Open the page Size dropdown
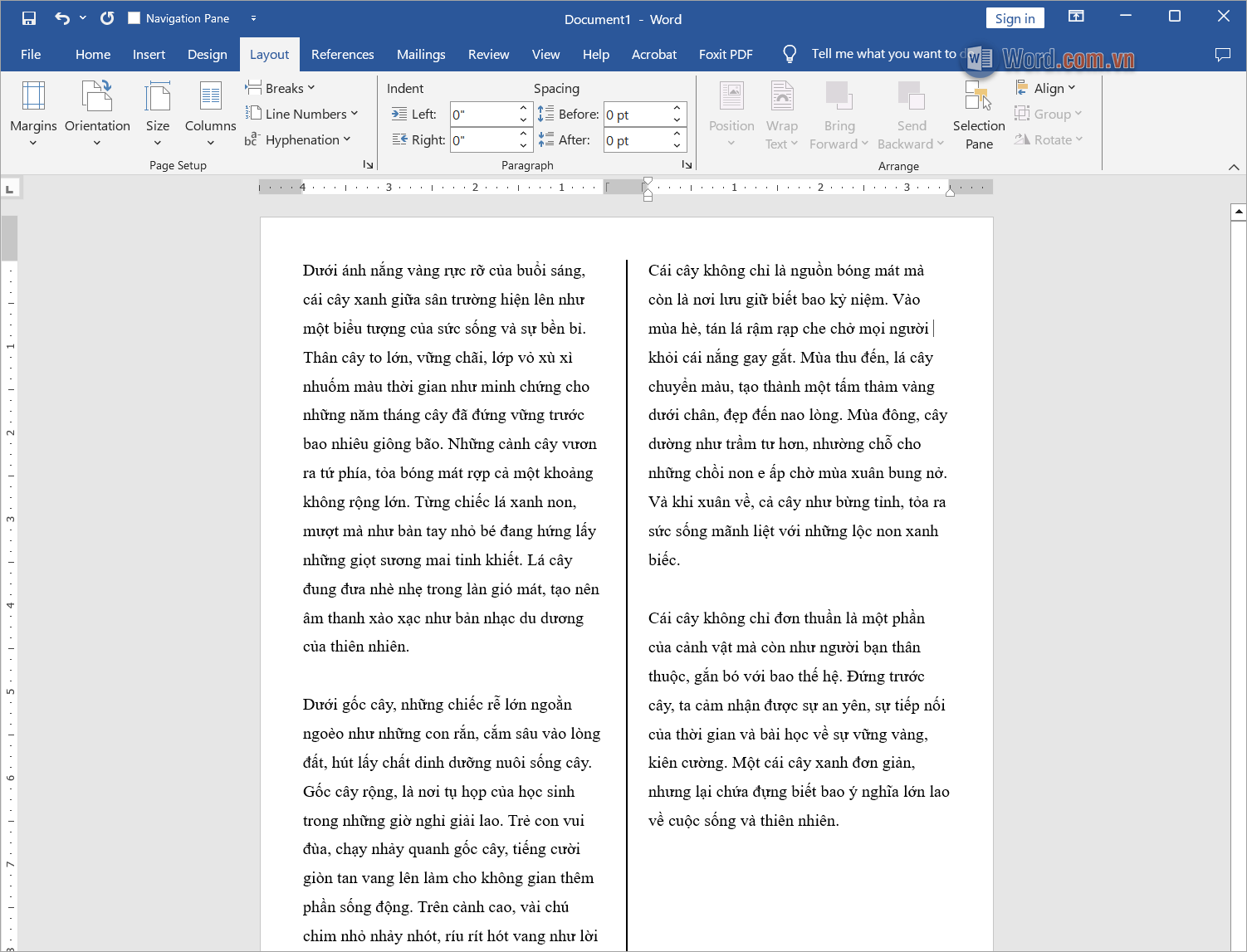1247x952 pixels. pos(158,115)
